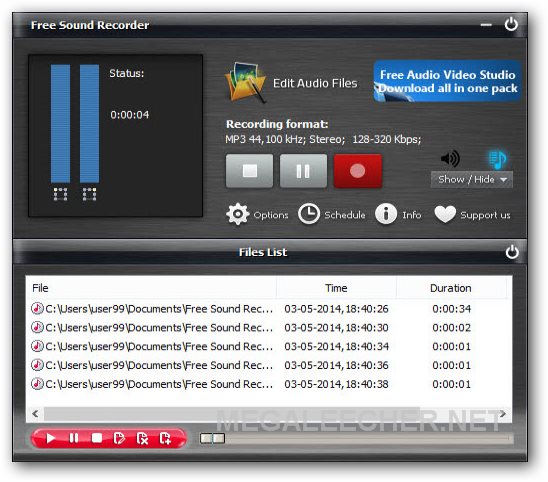Play the selected file with red play button
The height and width of the screenshot is (482, 548).
click(x=51, y=438)
